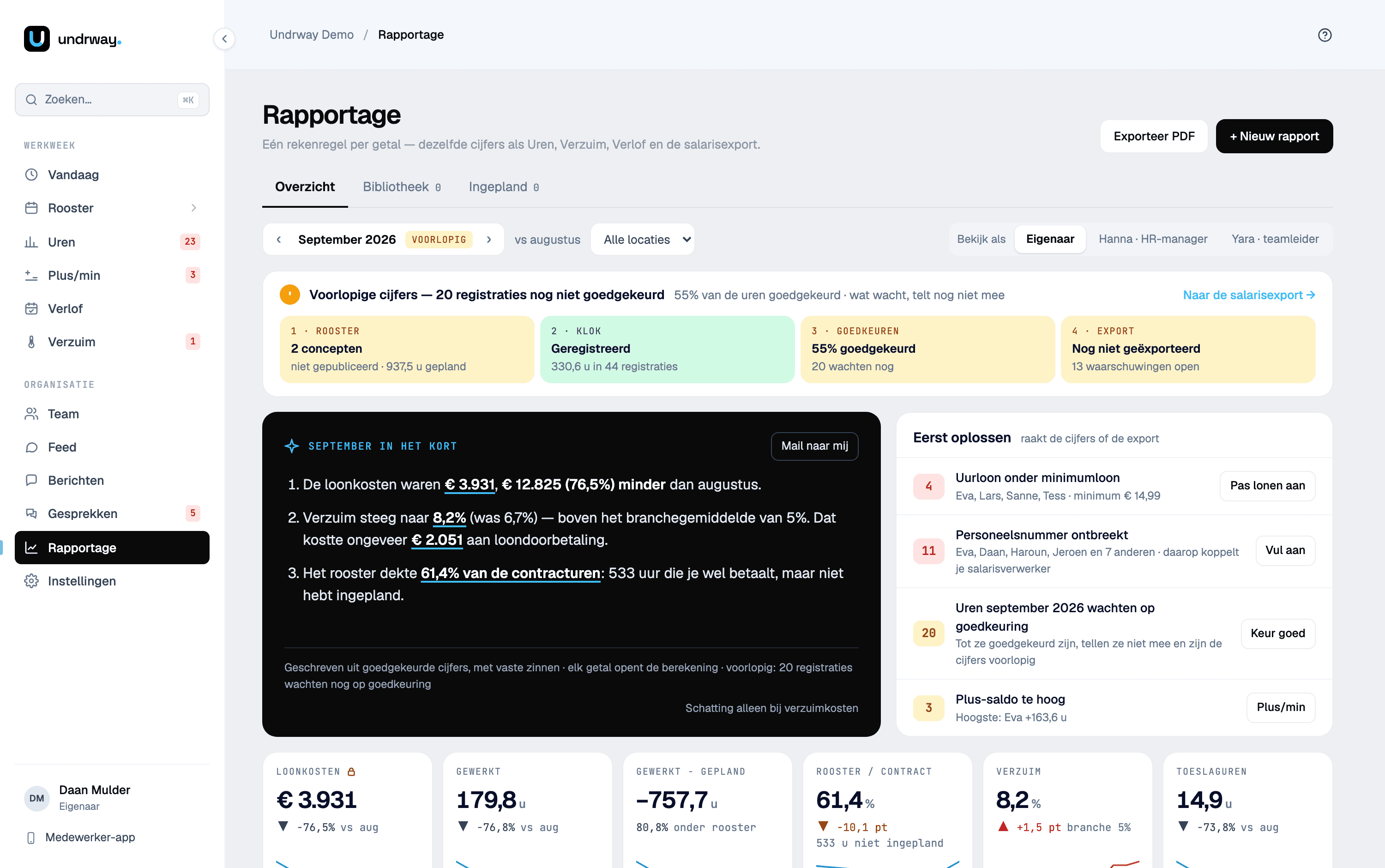Follow the Naar de salarisexport link
The image size is (1385, 868).
tap(1248, 295)
